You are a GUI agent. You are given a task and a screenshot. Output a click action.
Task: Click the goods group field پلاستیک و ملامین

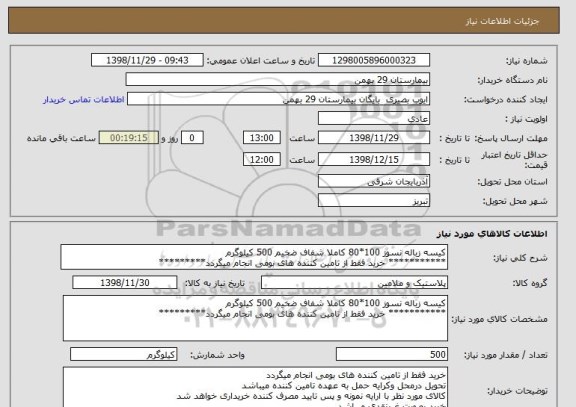pyautogui.click(x=354, y=283)
